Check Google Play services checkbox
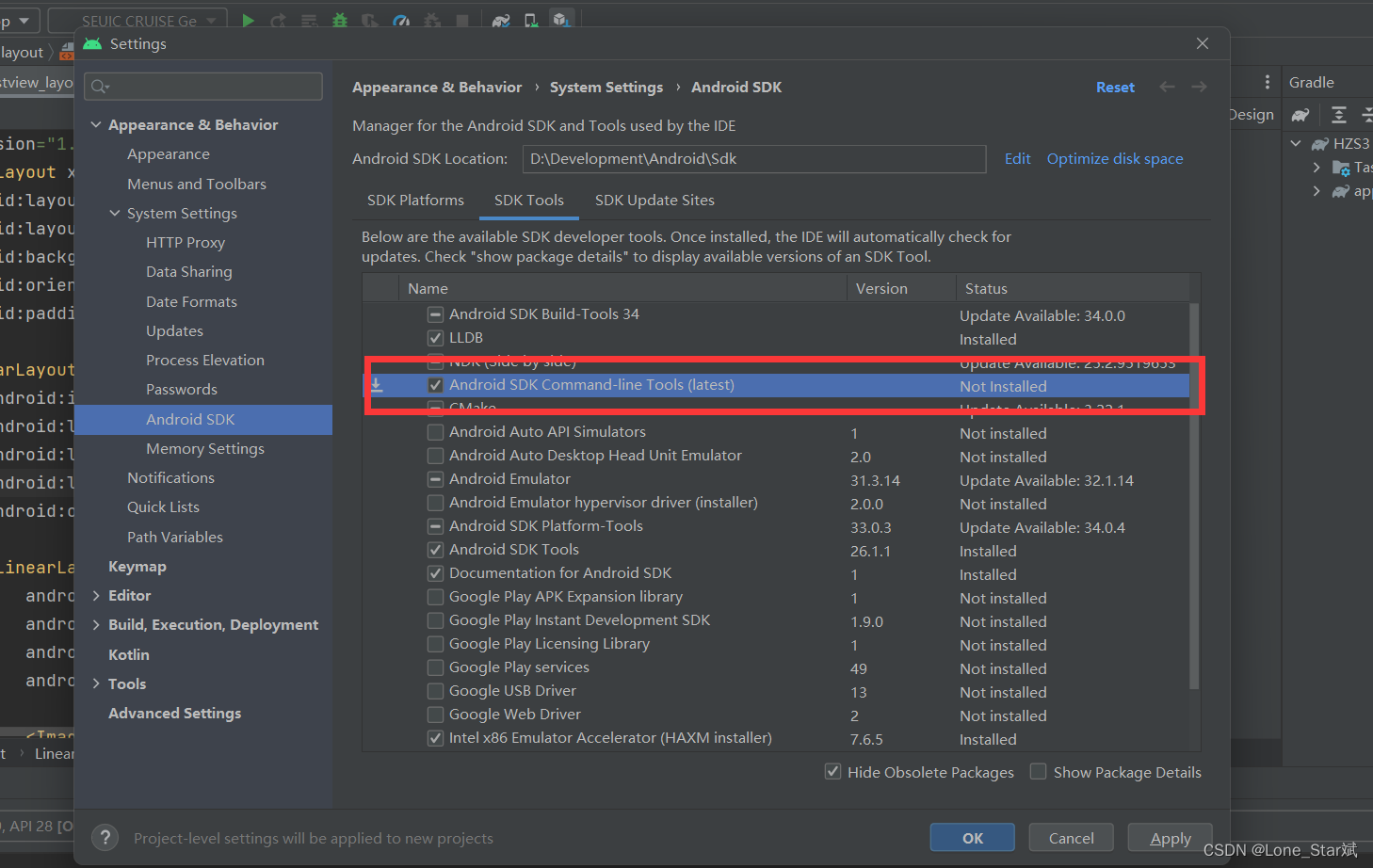This screenshot has width=1373, height=868. 435,667
